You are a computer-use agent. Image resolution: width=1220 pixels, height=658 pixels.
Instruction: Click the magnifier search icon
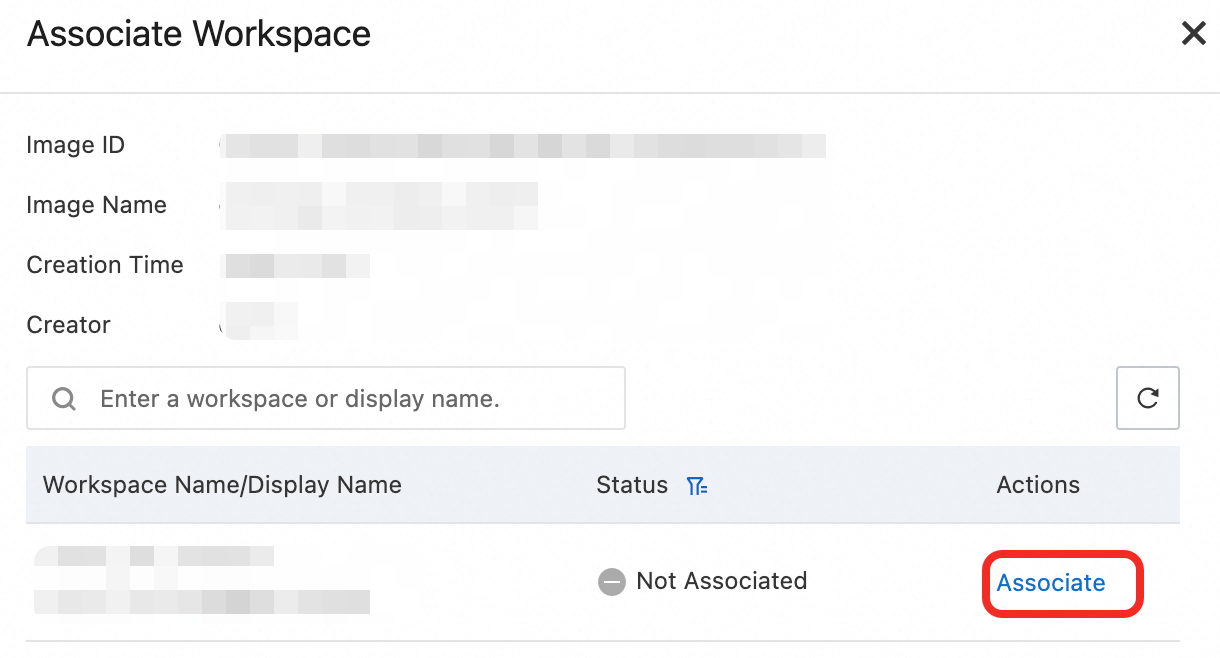click(65, 399)
